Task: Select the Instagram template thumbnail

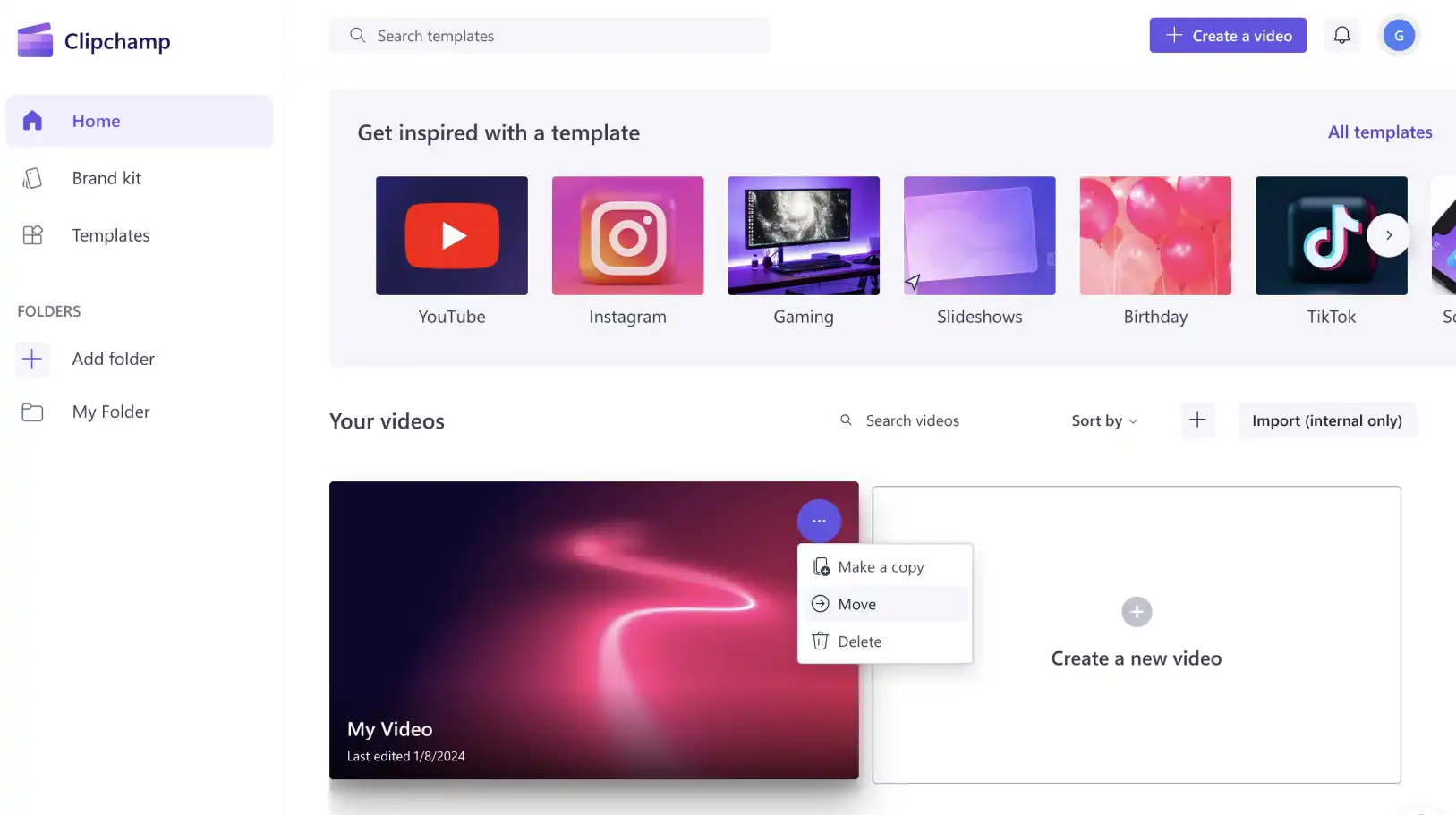Action: 627,235
